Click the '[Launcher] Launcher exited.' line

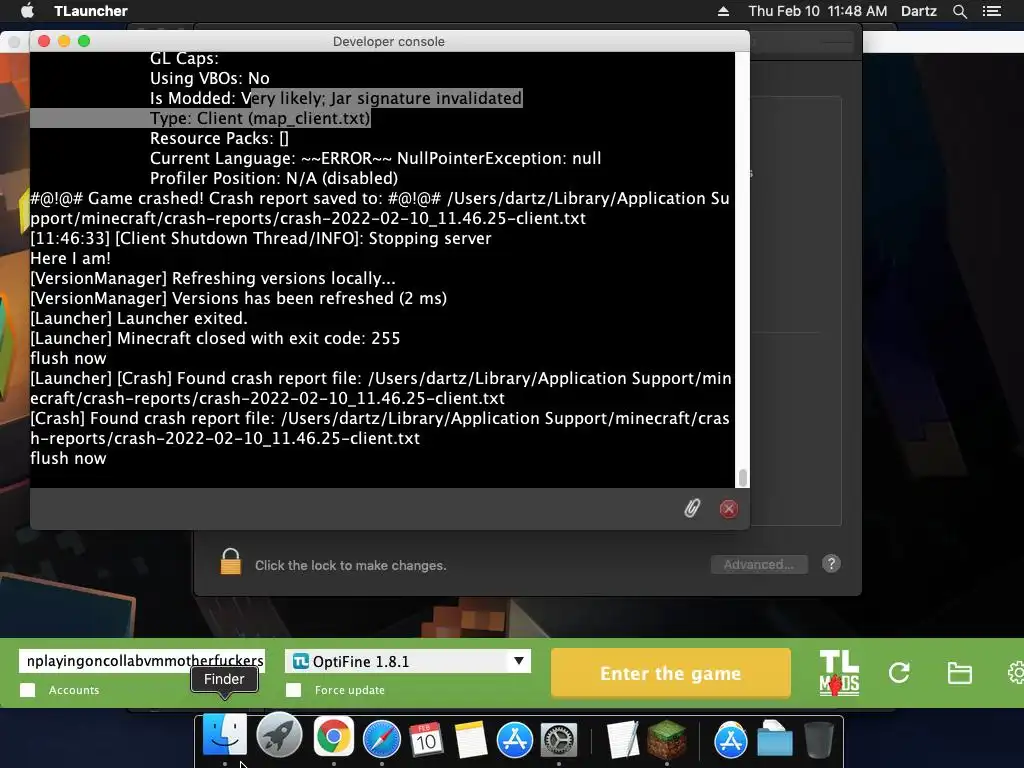coord(138,319)
